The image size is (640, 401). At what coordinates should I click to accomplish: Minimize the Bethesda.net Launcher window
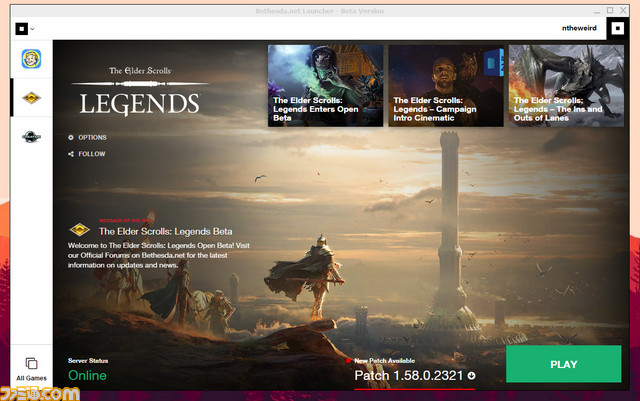pyautogui.click(x=597, y=11)
